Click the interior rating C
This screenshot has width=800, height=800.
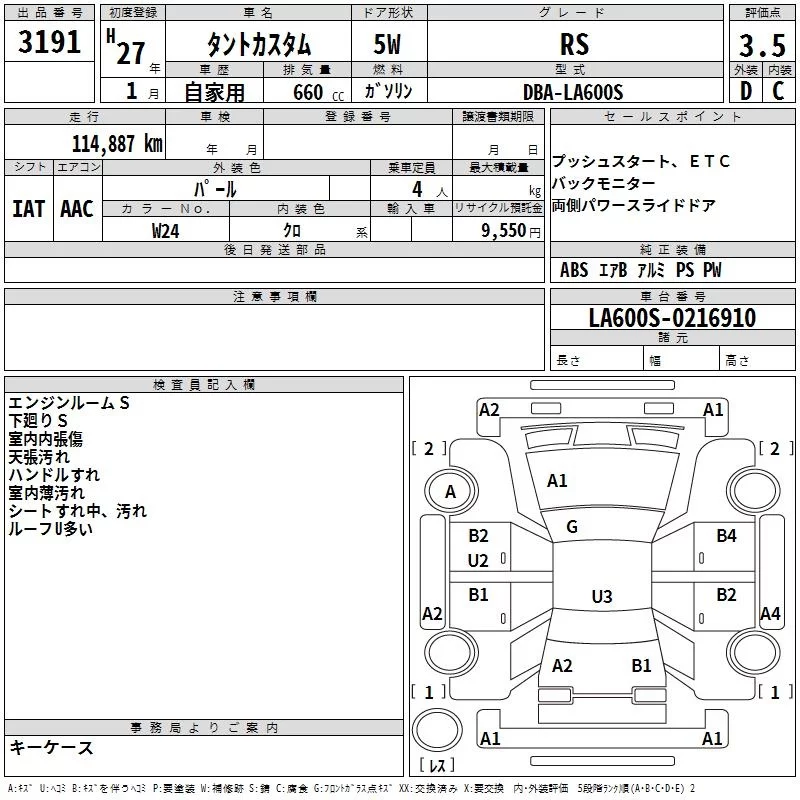click(x=778, y=91)
